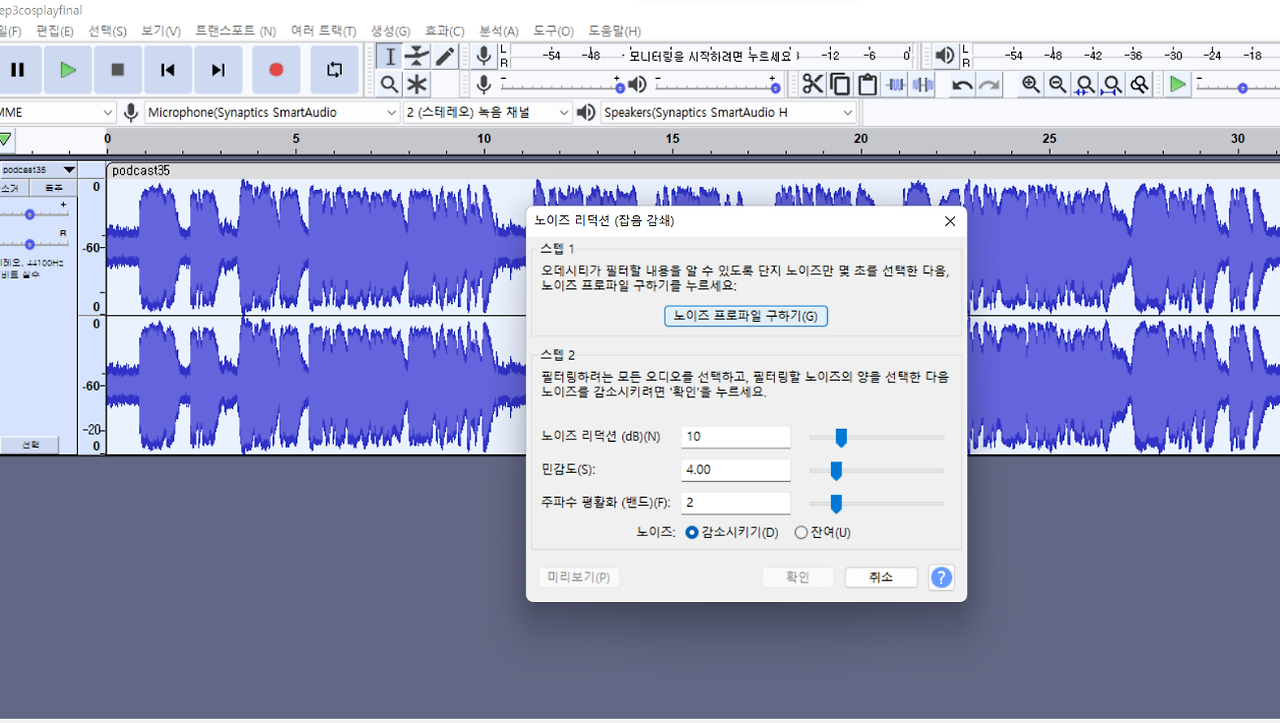Open the 트랜스포트(N) menu
The height and width of the screenshot is (723, 1280).
pos(236,31)
